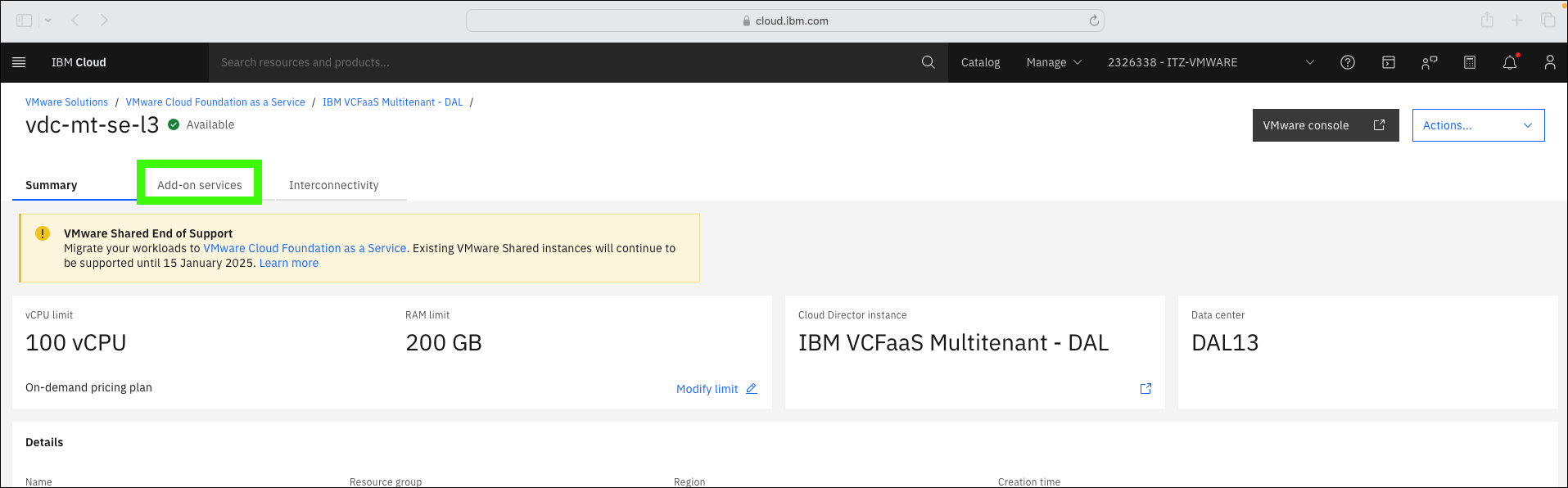1568x488 pixels.
Task: Click the 100 vCPU value
Action: pyautogui.click(x=76, y=342)
